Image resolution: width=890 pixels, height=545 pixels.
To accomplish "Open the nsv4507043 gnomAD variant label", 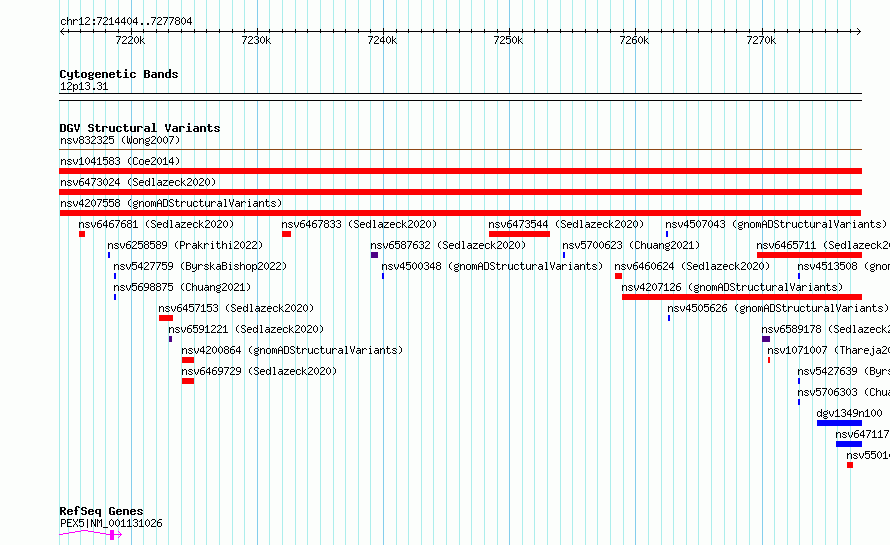I will [x=776, y=224].
